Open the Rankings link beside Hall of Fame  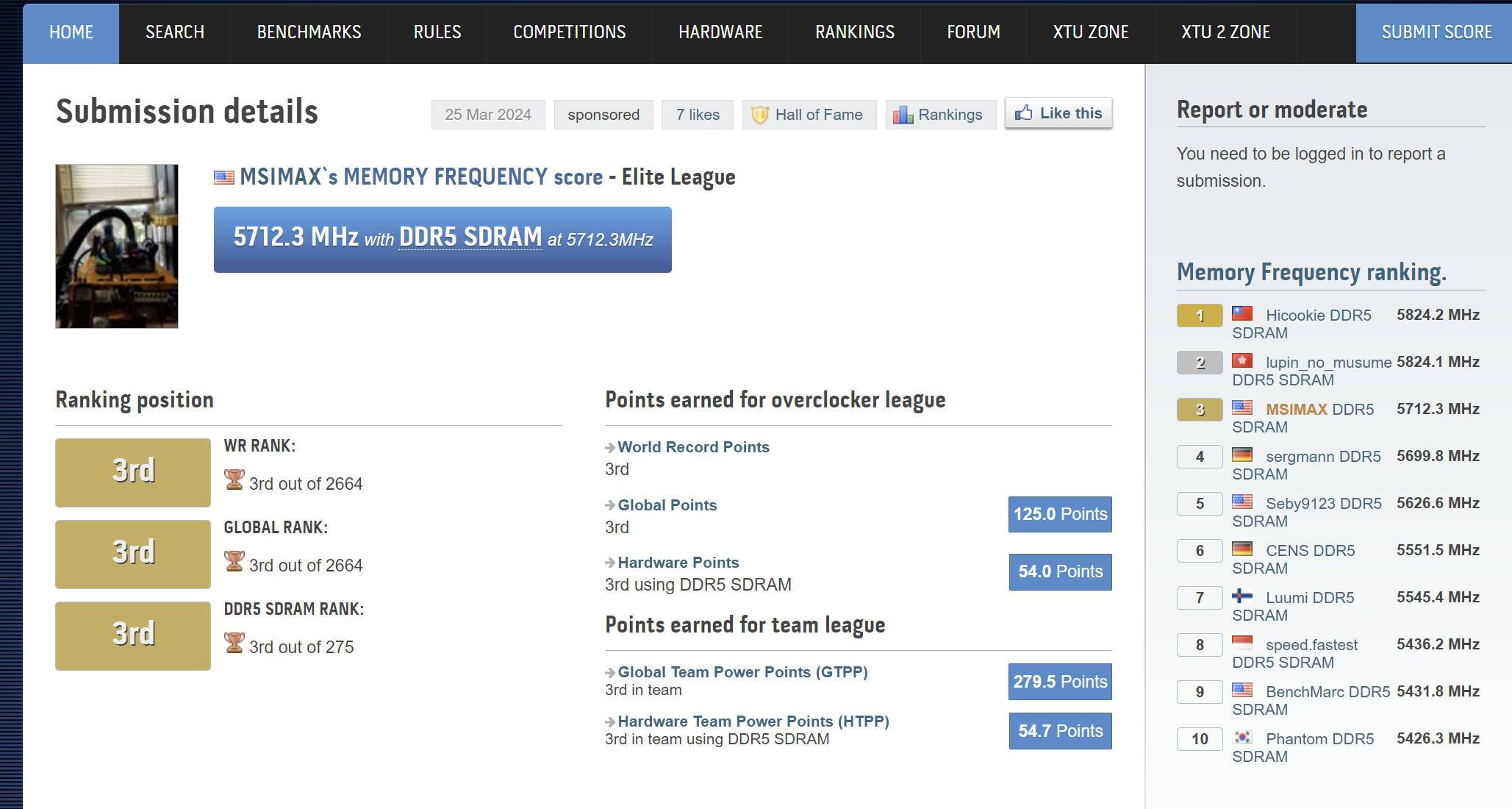click(940, 115)
